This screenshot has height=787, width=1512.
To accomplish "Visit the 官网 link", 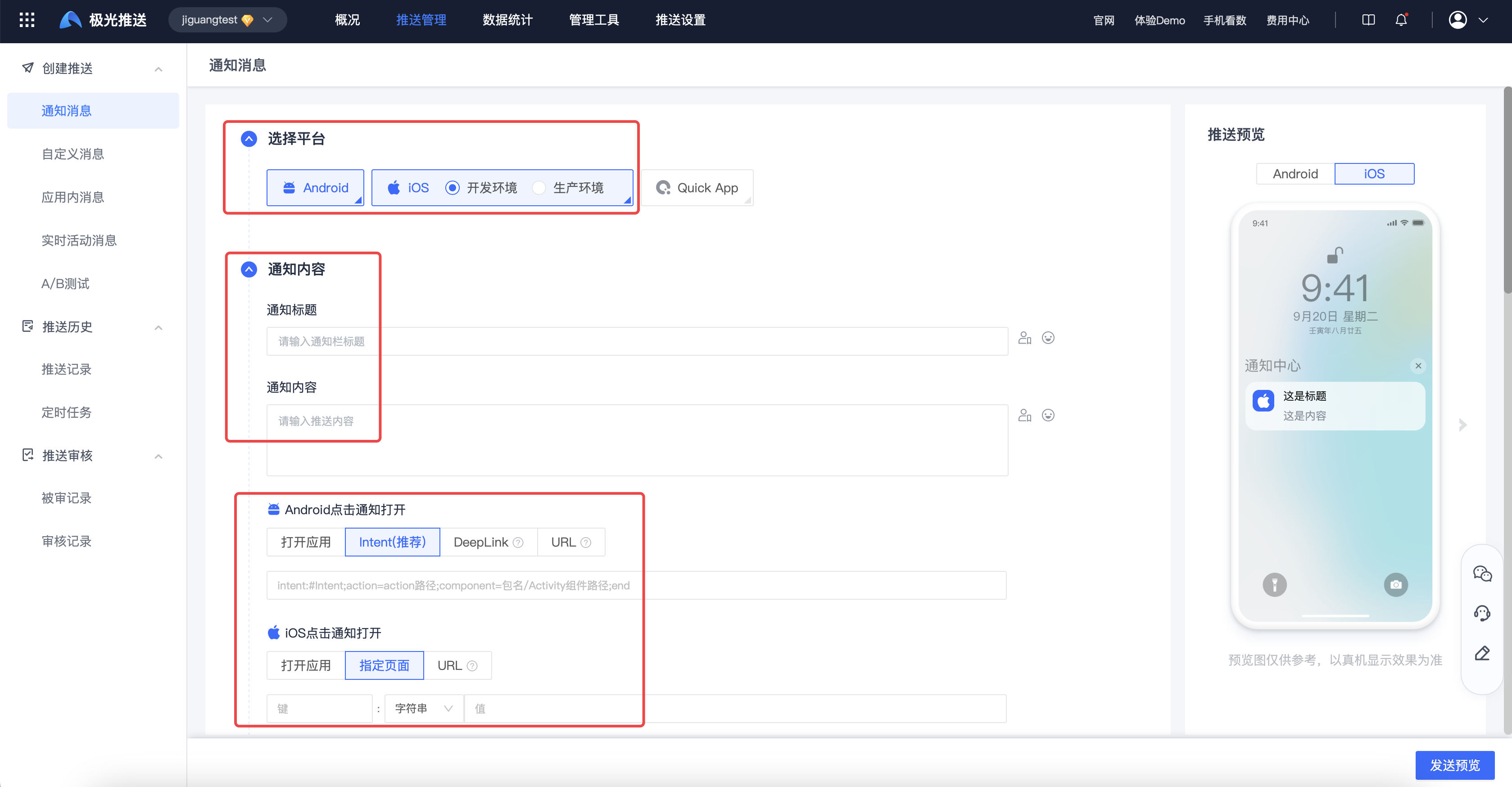I will [x=1104, y=21].
